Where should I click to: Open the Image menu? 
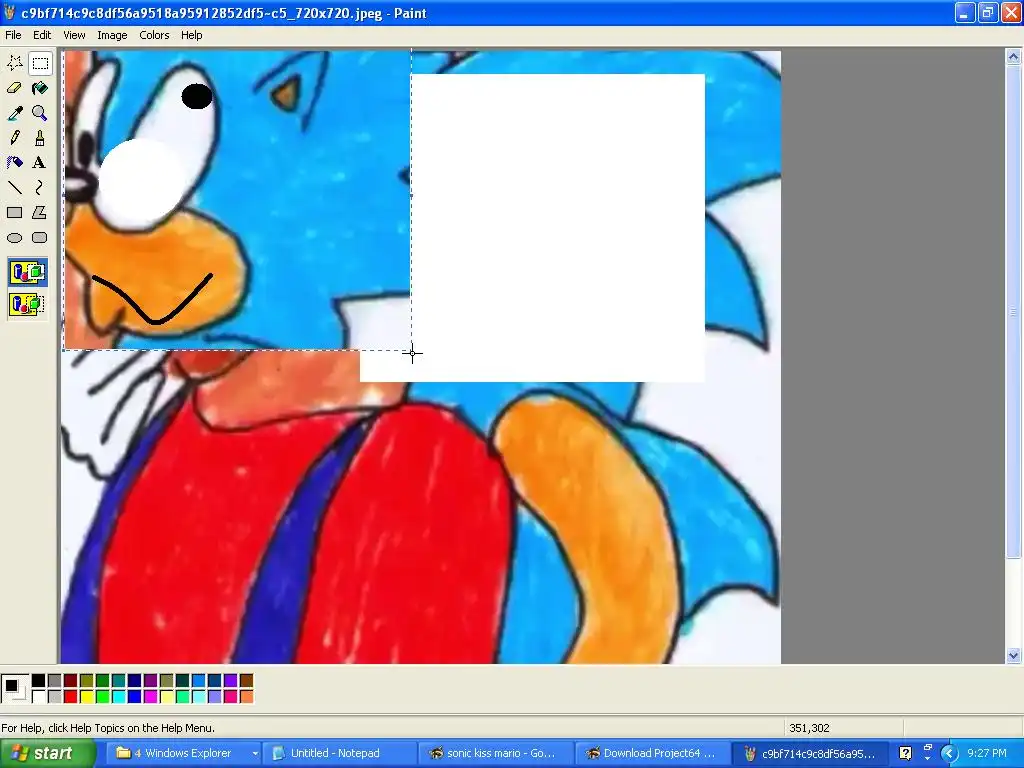112,35
